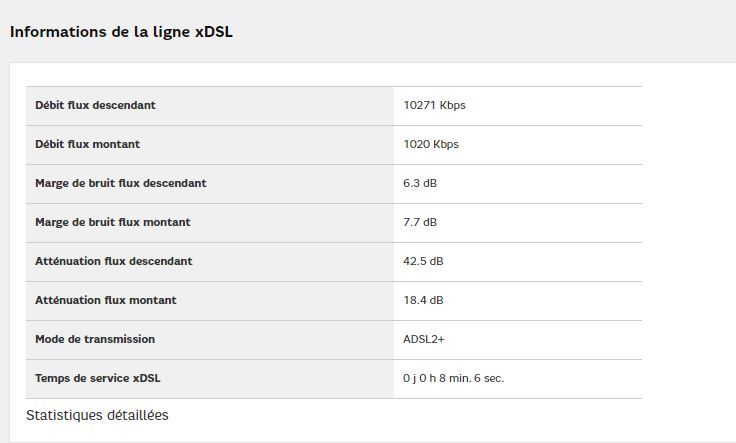Select the Temps de service xDSL label
Screen dimensions: 736x443
pyautogui.click(x=98, y=378)
